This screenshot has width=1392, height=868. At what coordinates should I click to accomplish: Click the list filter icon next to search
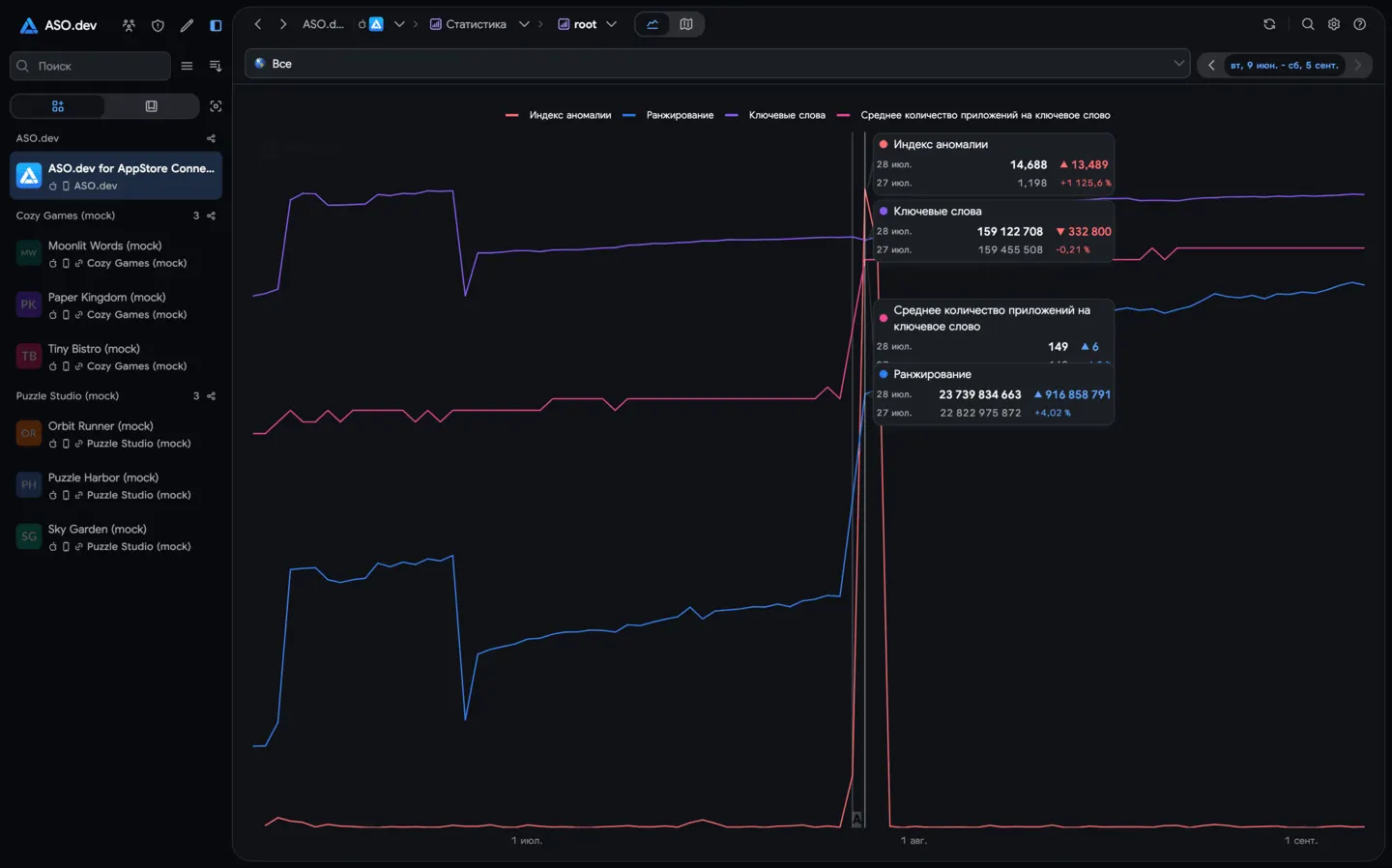click(187, 66)
